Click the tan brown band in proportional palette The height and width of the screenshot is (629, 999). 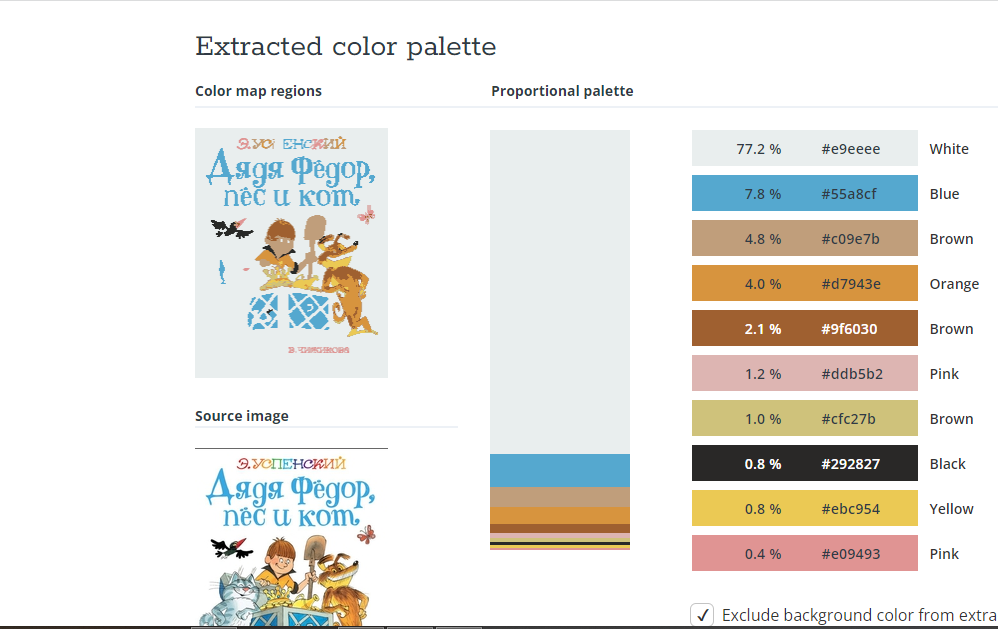pos(560,497)
